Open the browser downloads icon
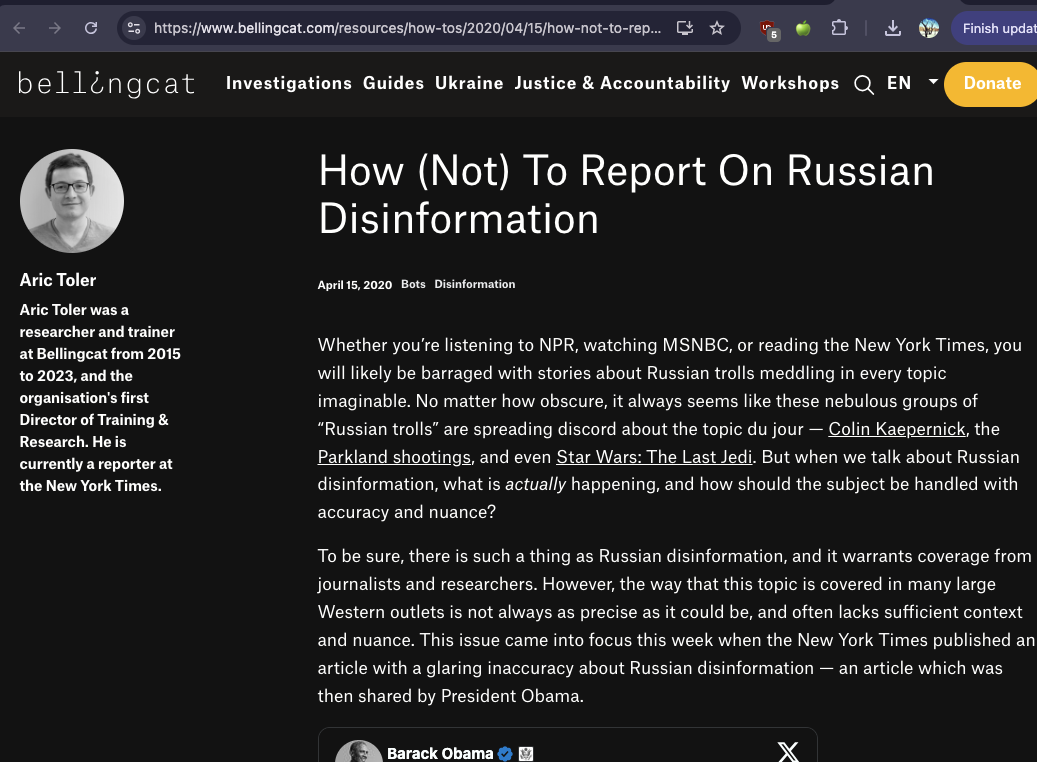 tap(894, 28)
